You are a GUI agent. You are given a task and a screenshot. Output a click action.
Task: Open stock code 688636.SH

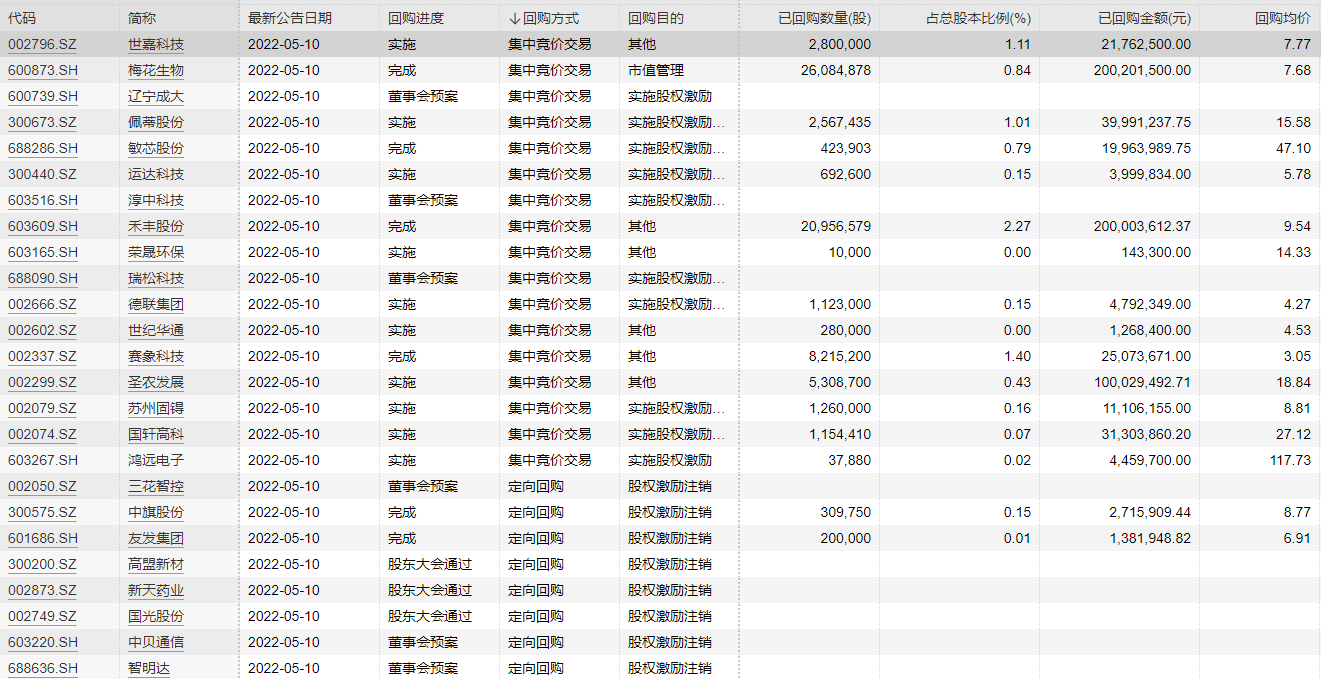tap(43, 668)
